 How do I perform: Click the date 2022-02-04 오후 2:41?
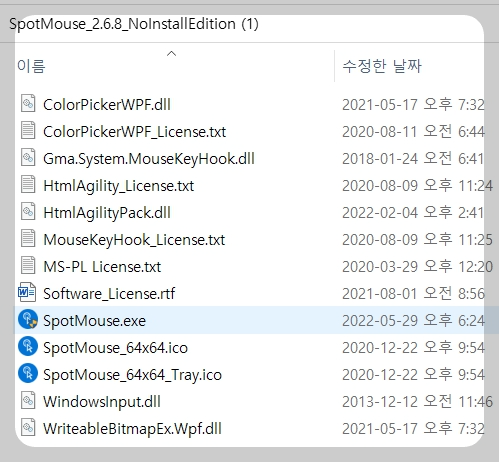(x=413, y=212)
